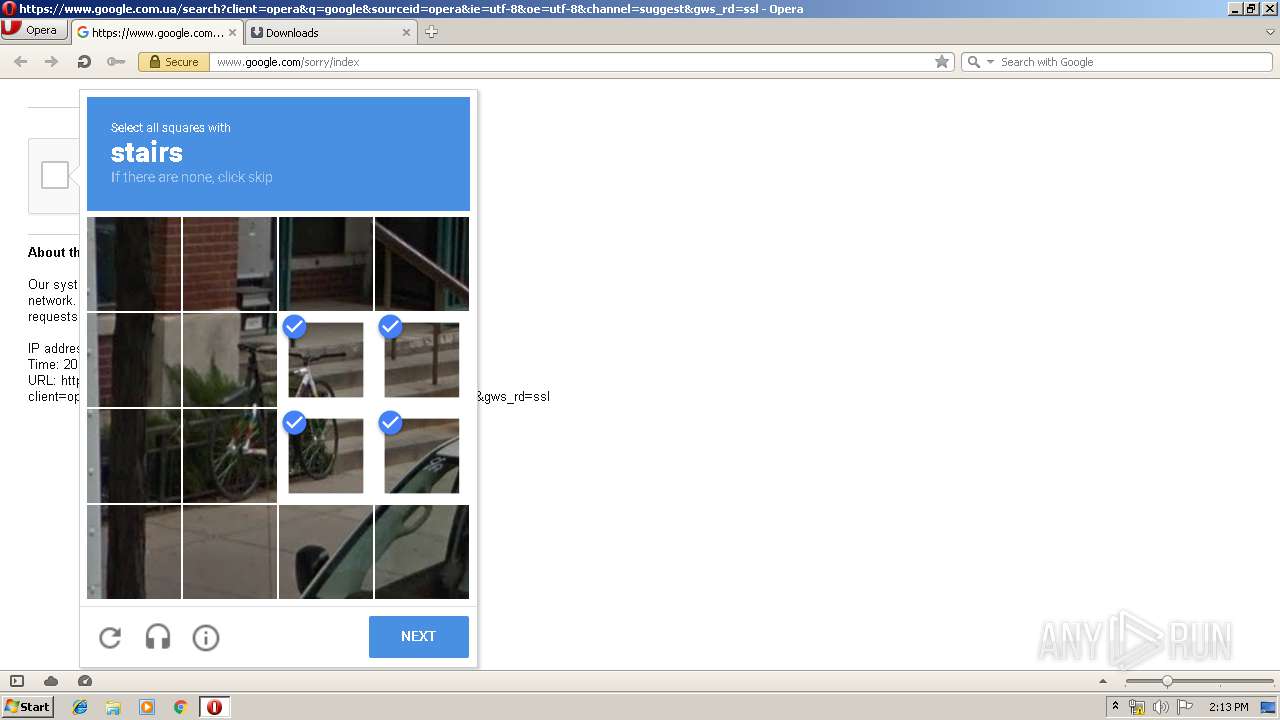Close the Downloads tab
This screenshot has width=1280, height=720.
407,32
